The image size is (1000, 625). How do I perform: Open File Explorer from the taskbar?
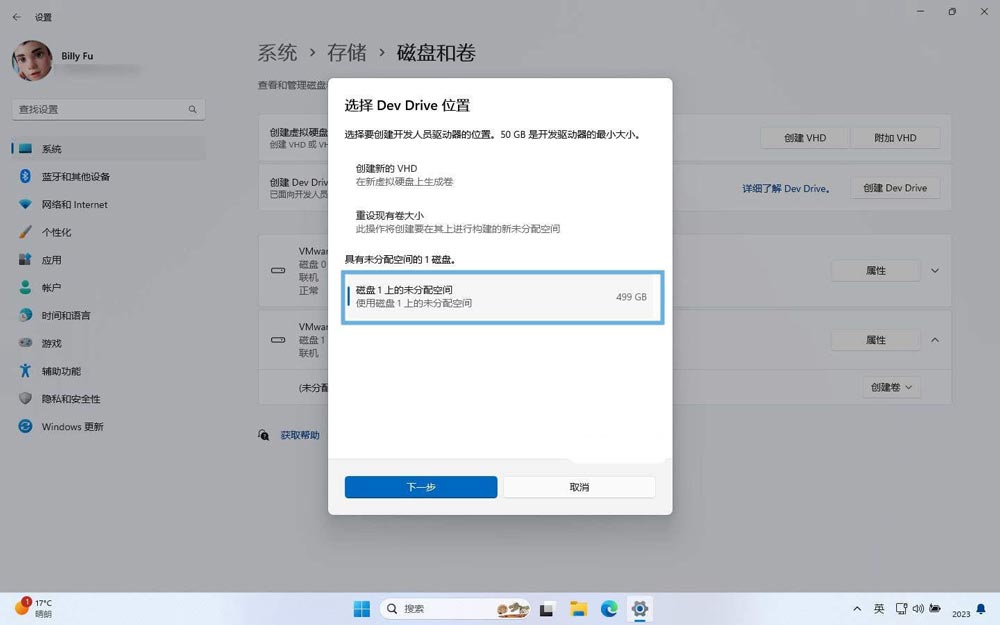coord(578,608)
